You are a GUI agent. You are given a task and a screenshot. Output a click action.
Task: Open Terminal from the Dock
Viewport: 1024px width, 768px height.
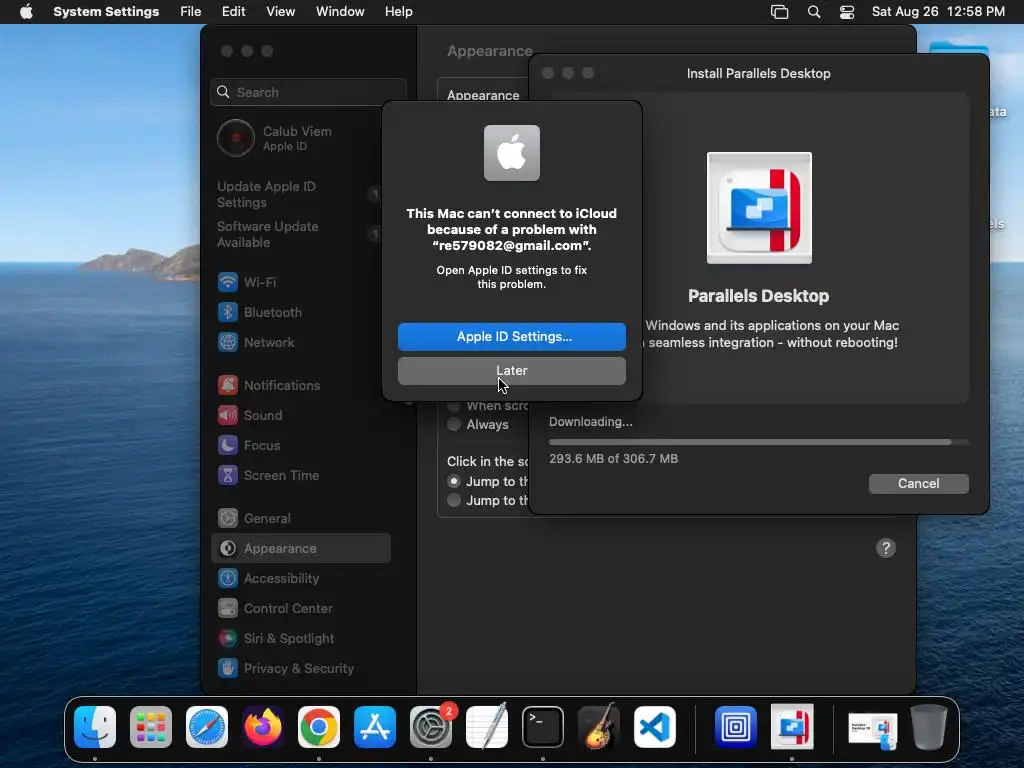543,727
